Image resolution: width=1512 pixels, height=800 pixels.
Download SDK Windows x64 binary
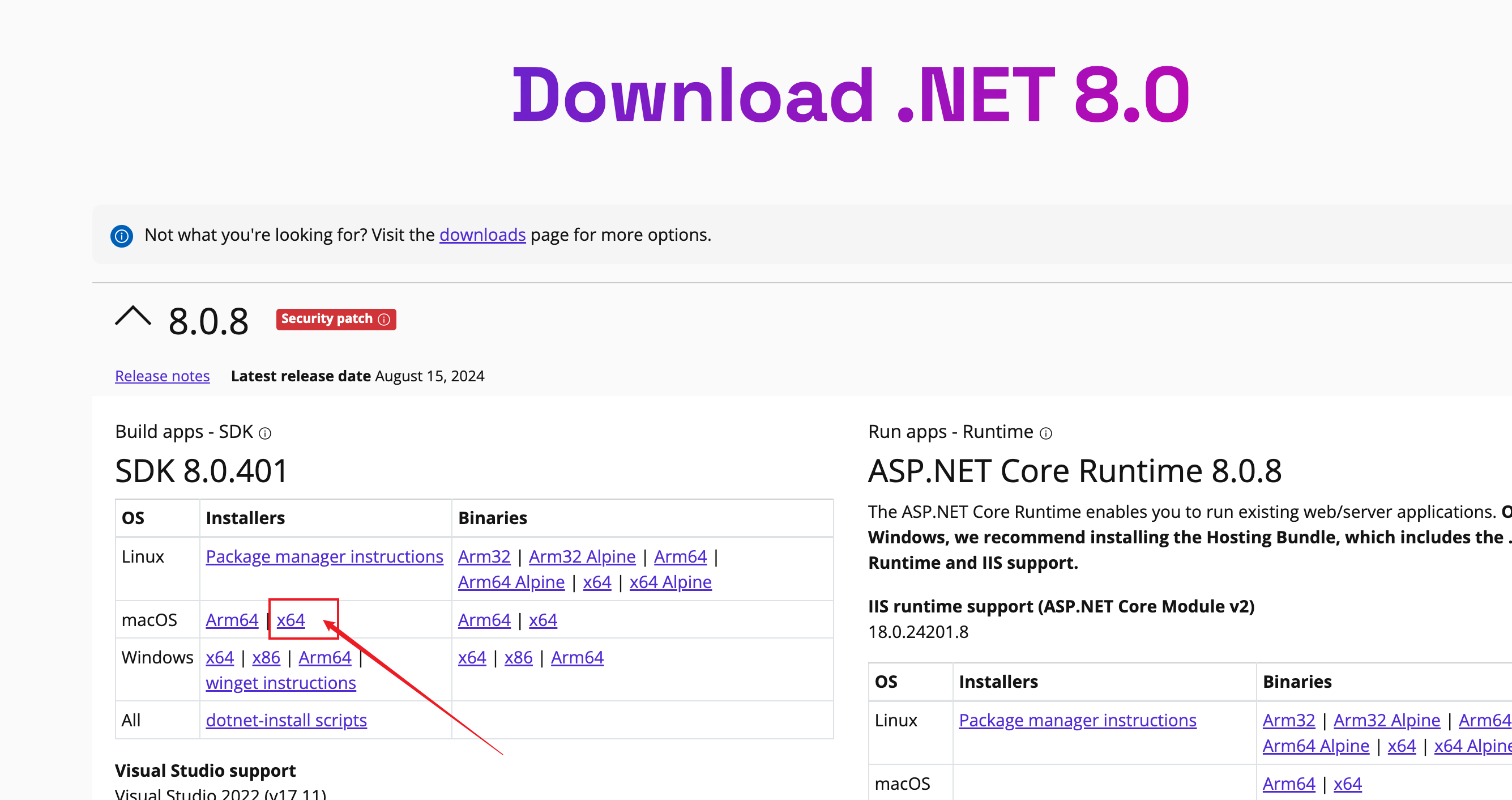click(472, 657)
